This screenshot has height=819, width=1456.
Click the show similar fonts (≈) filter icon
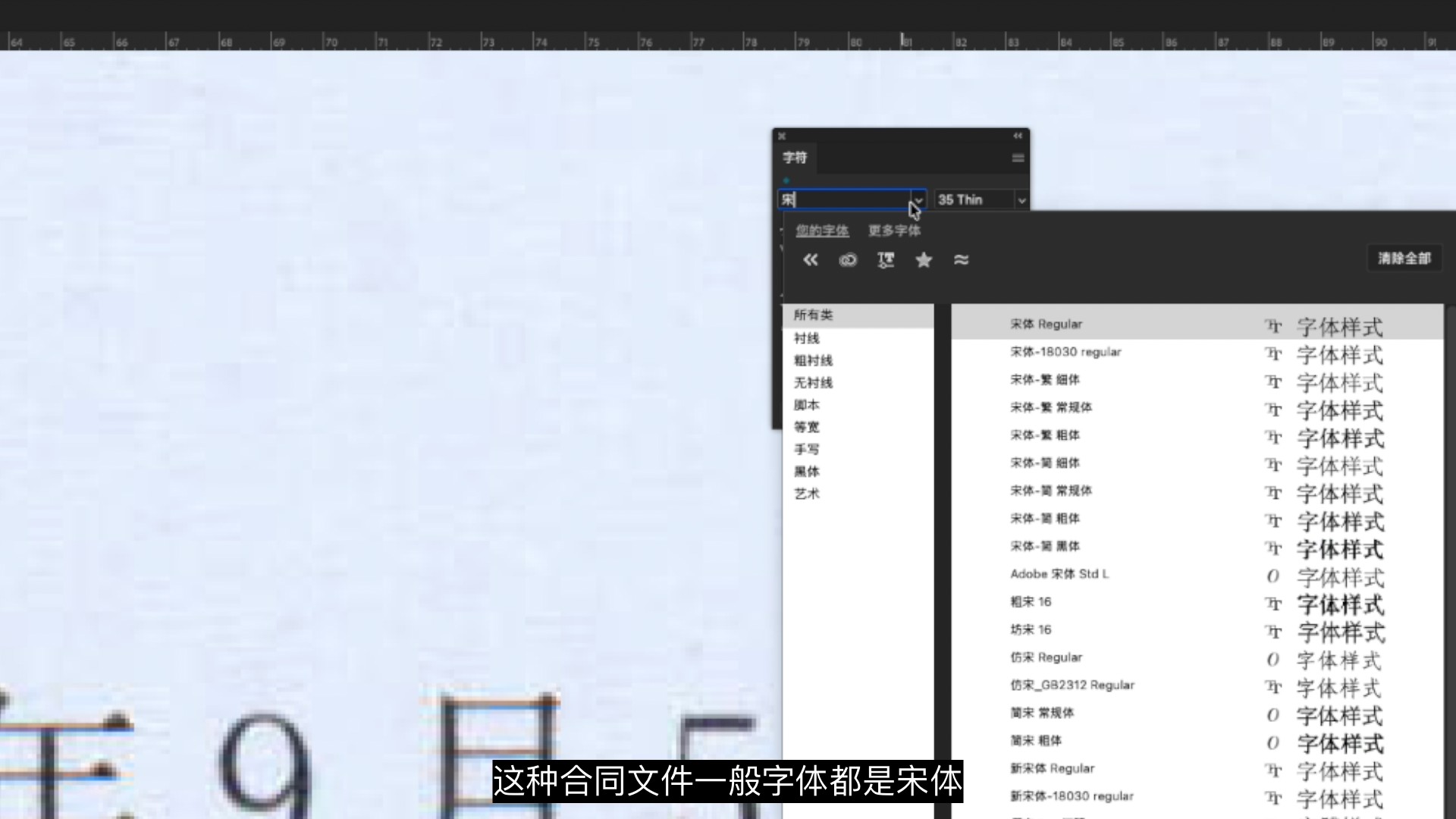coord(962,260)
